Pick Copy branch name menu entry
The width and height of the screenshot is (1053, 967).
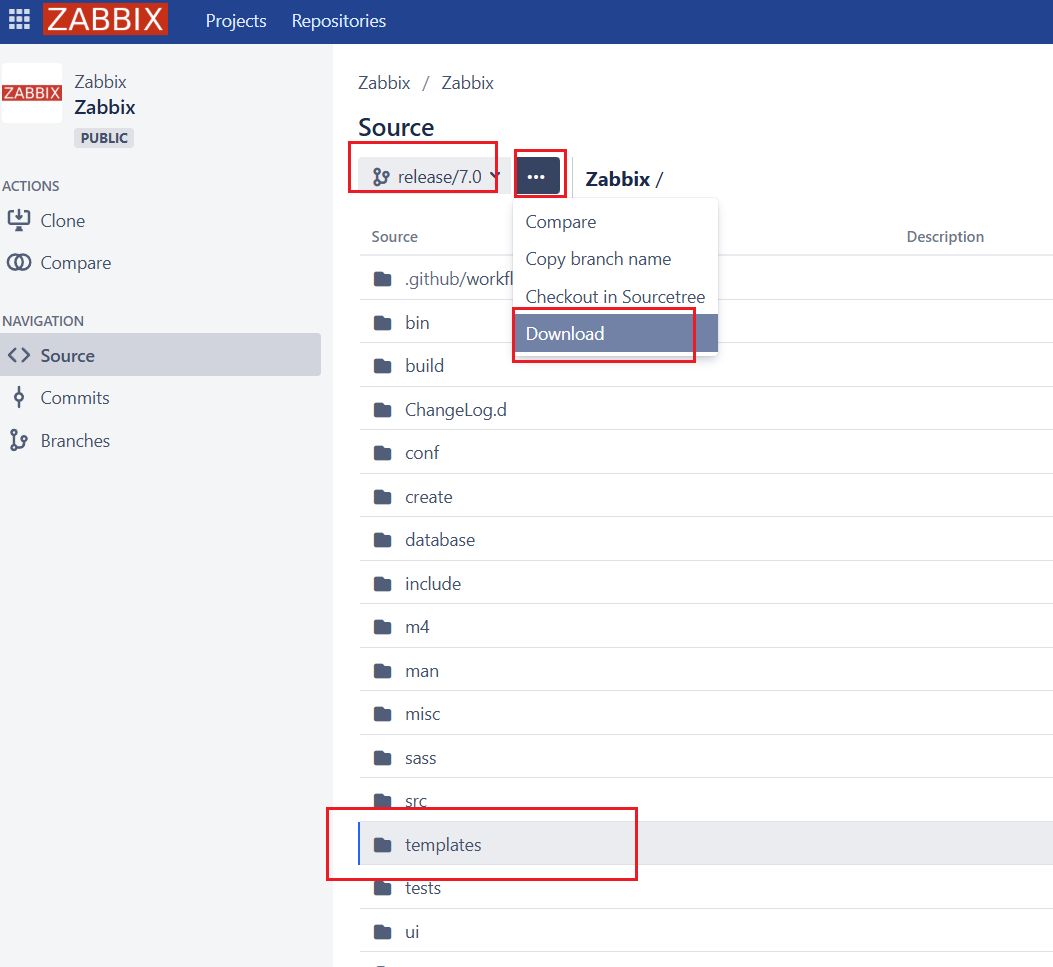pos(598,259)
